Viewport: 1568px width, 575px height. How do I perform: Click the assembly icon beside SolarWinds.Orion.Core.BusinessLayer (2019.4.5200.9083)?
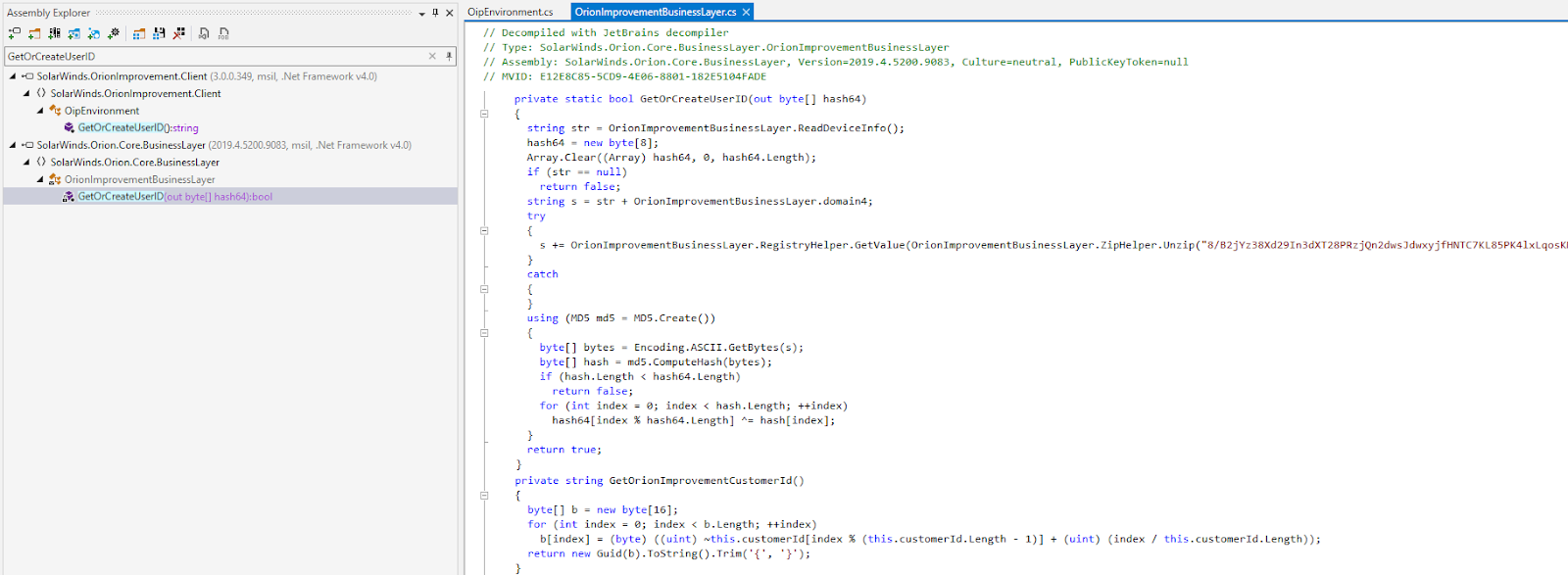pos(28,145)
